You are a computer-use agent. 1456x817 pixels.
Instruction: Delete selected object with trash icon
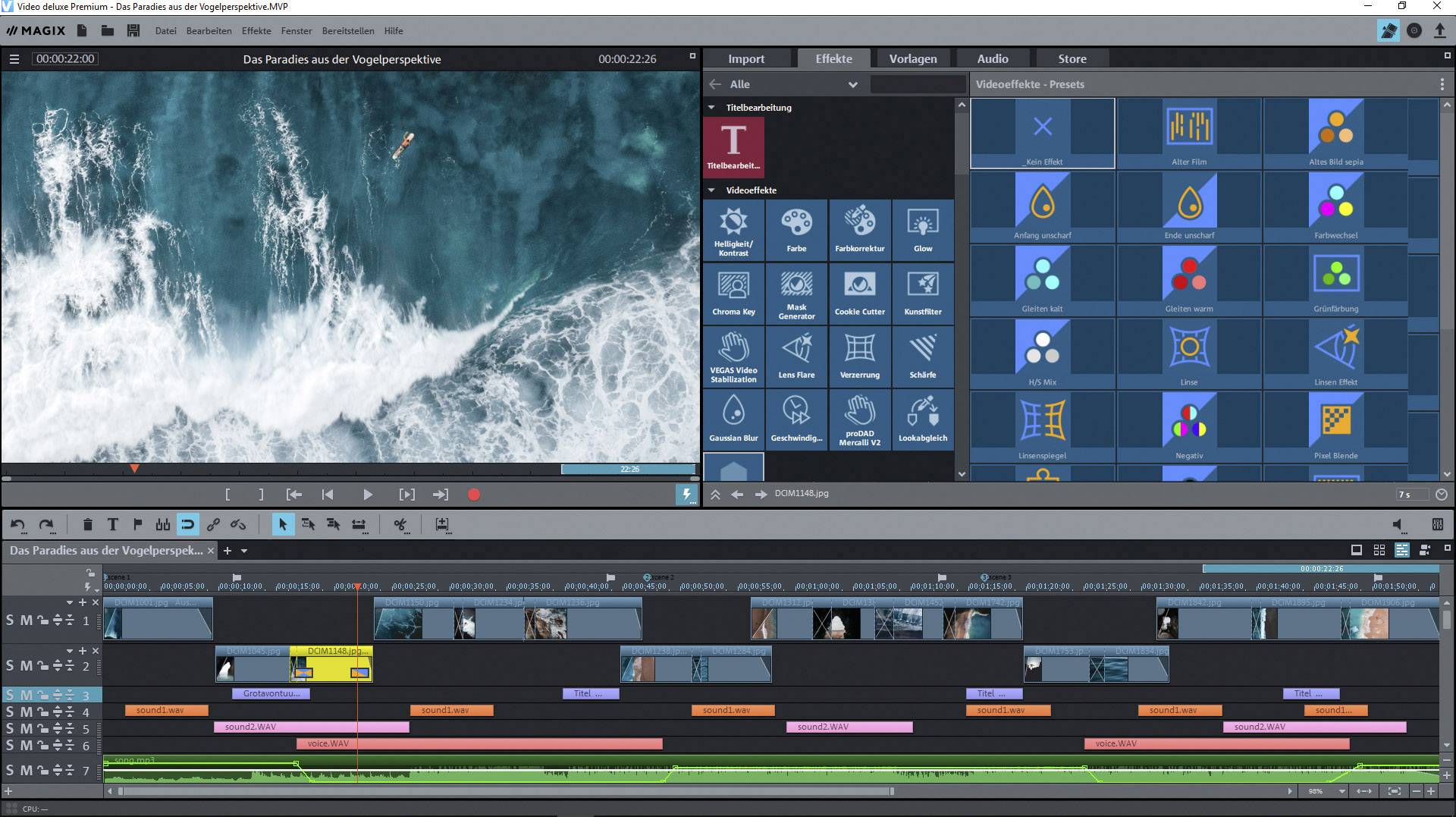[x=87, y=524]
